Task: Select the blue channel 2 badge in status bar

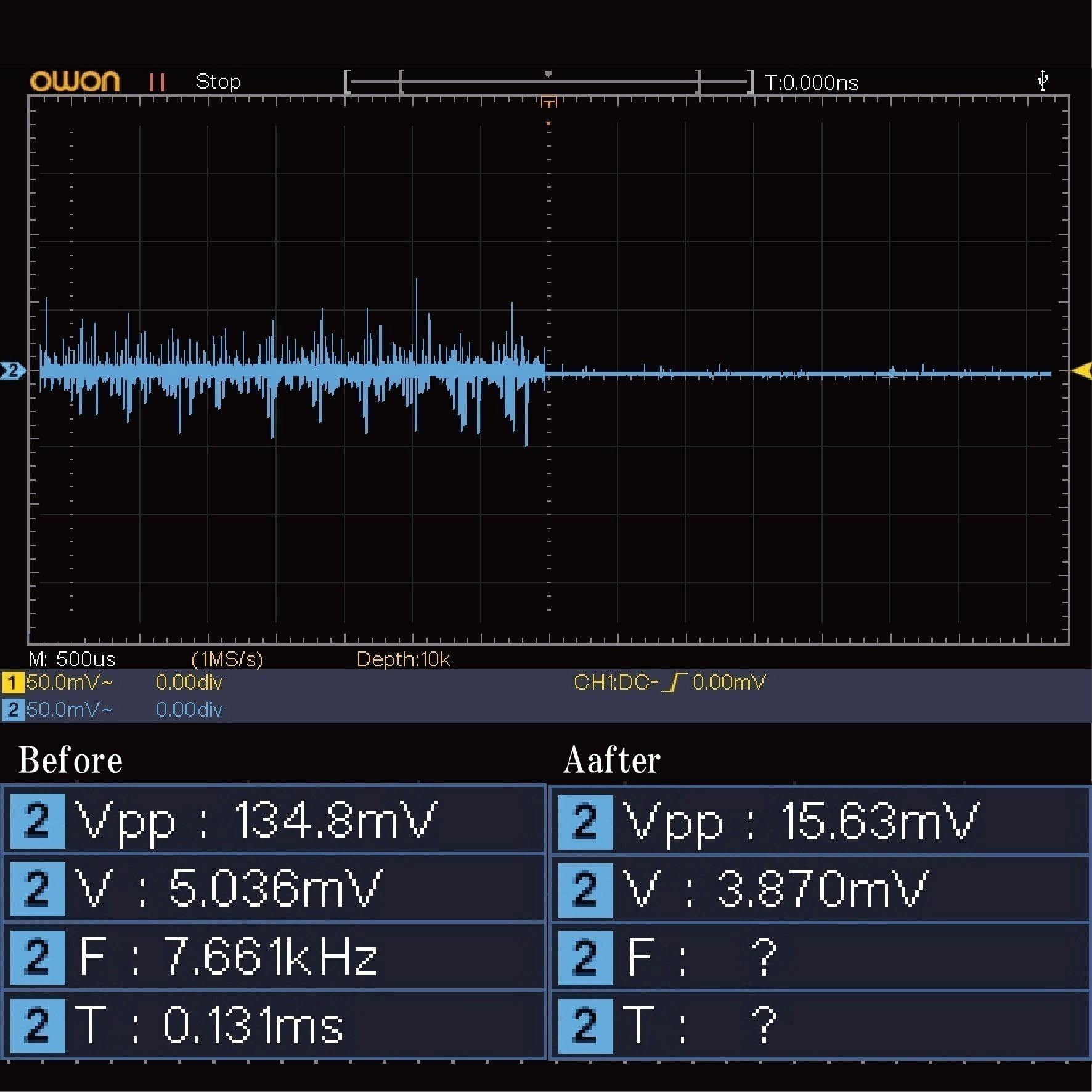Action: (x=12, y=710)
